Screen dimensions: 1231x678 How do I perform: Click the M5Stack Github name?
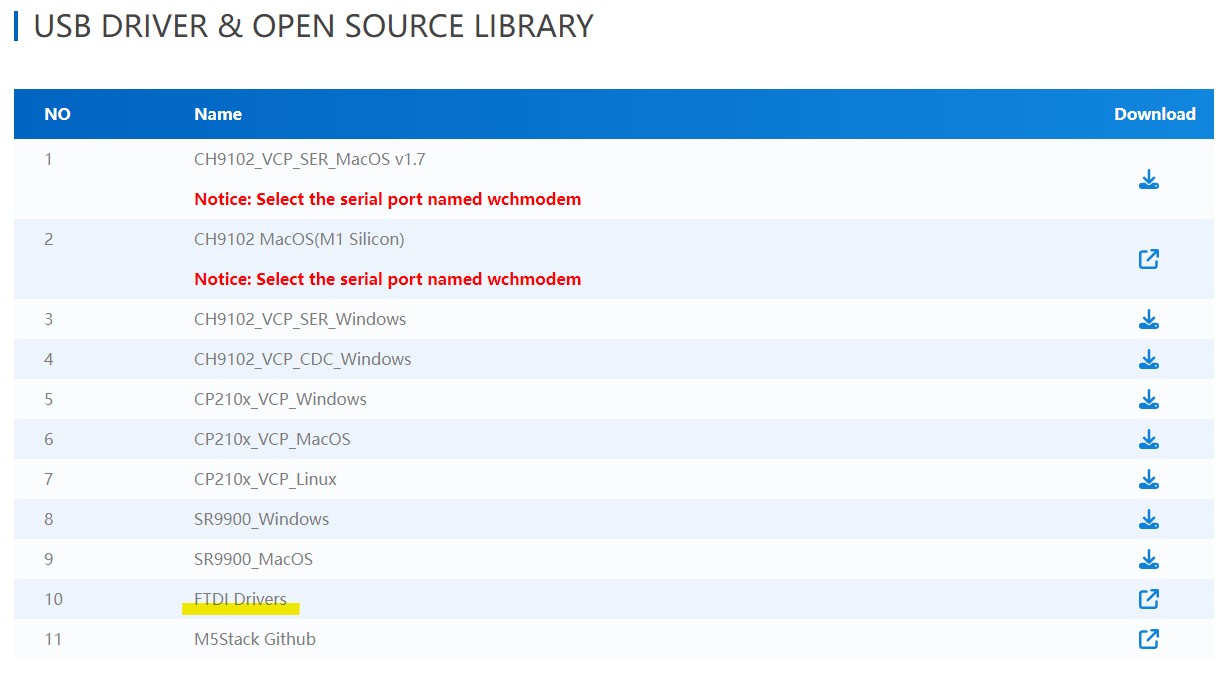255,639
